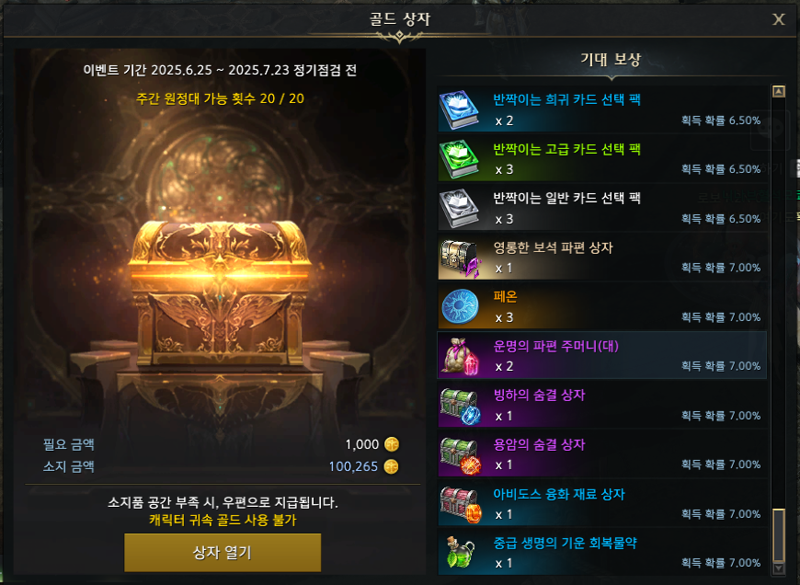Click the blue rare card pack icon
The width and height of the screenshot is (800, 585).
point(459,110)
